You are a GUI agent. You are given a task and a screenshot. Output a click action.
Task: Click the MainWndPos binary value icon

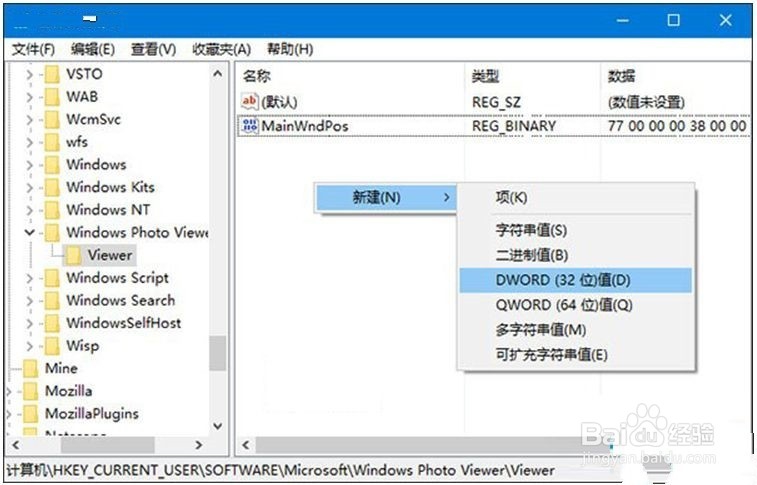pos(250,126)
